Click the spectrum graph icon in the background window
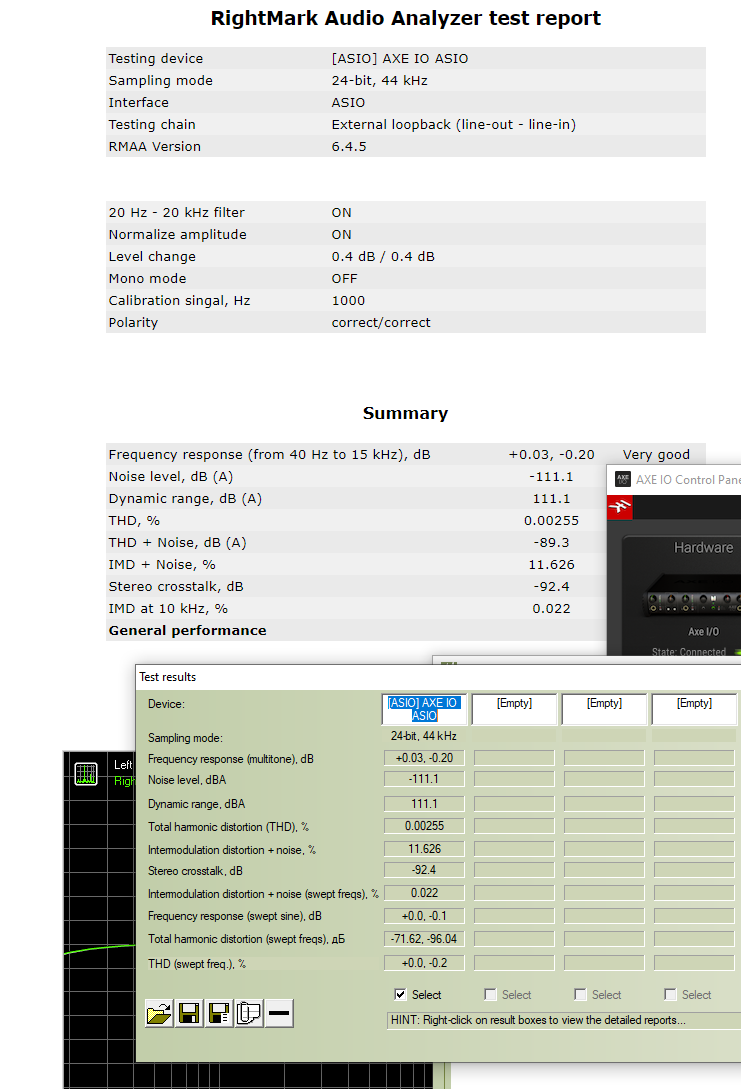Screen dimensions: 741x1089 [x=86, y=774]
